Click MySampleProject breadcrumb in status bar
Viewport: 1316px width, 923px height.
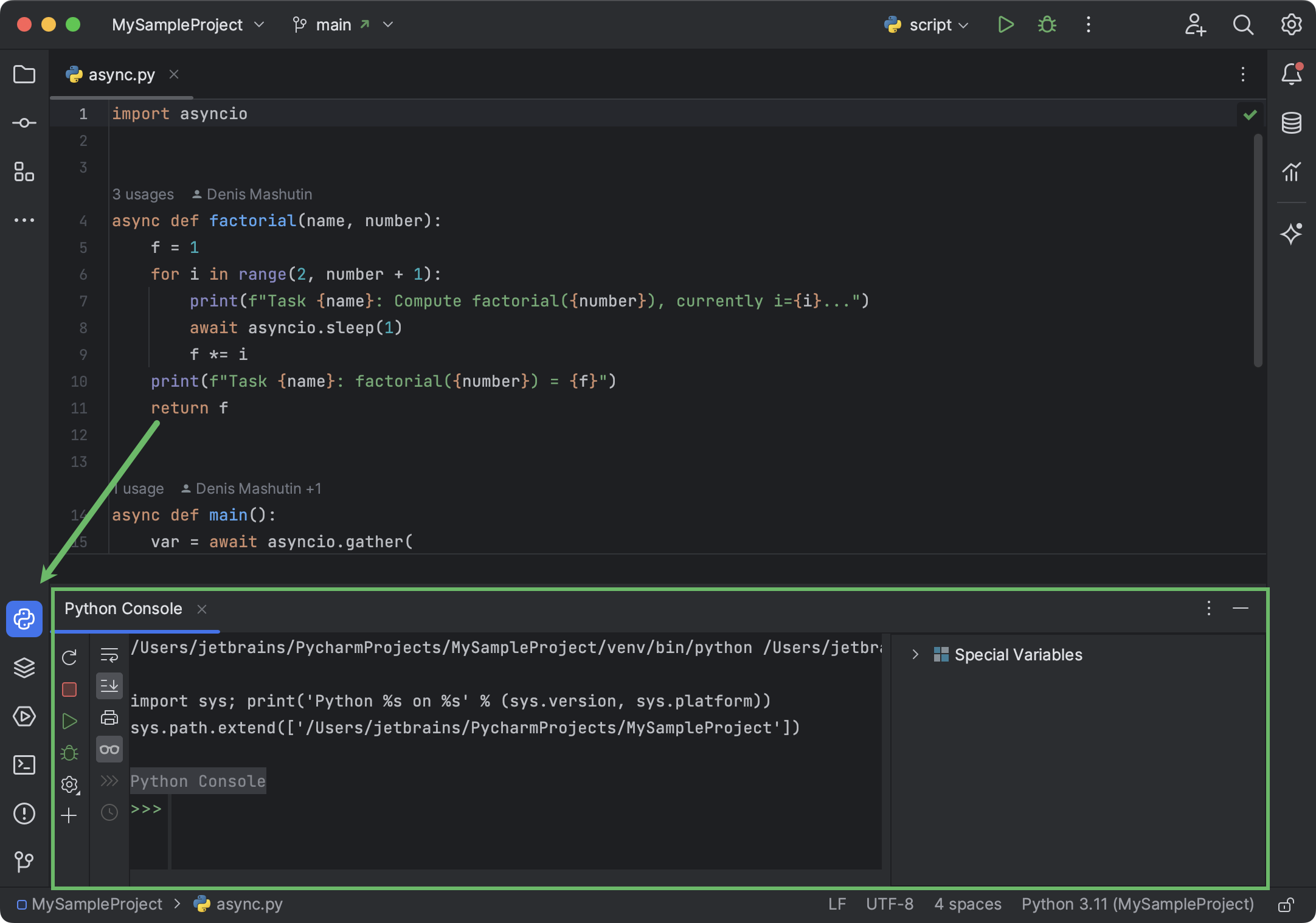[x=90, y=905]
